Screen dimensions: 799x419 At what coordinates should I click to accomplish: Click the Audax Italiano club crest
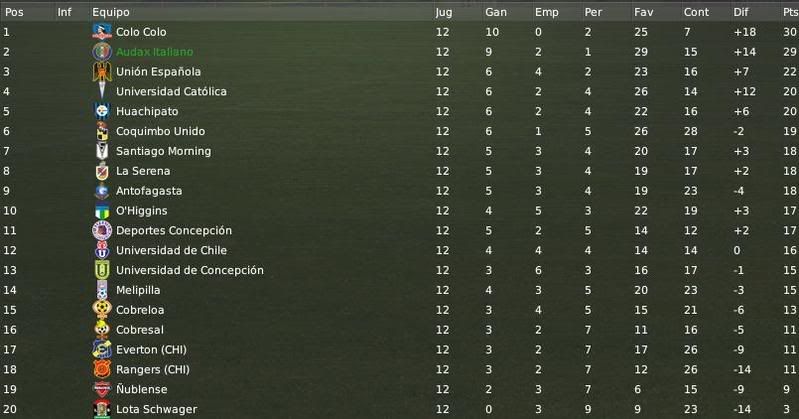pos(102,52)
